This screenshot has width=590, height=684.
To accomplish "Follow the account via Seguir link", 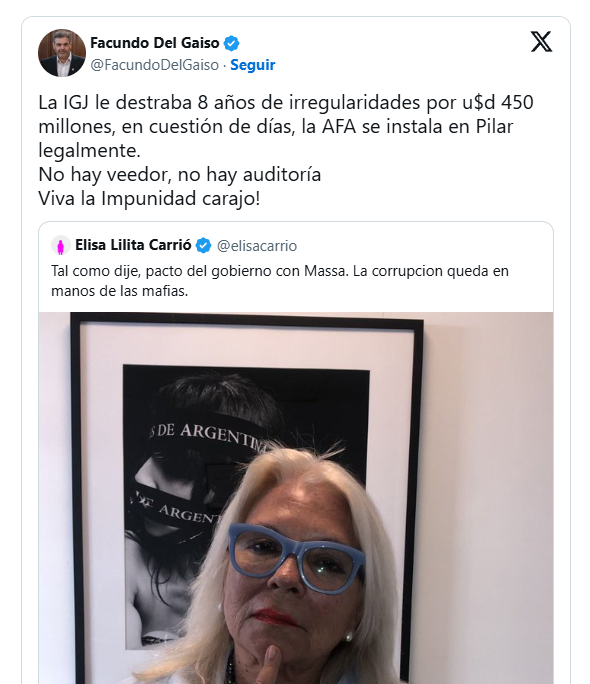I will pos(252,65).
